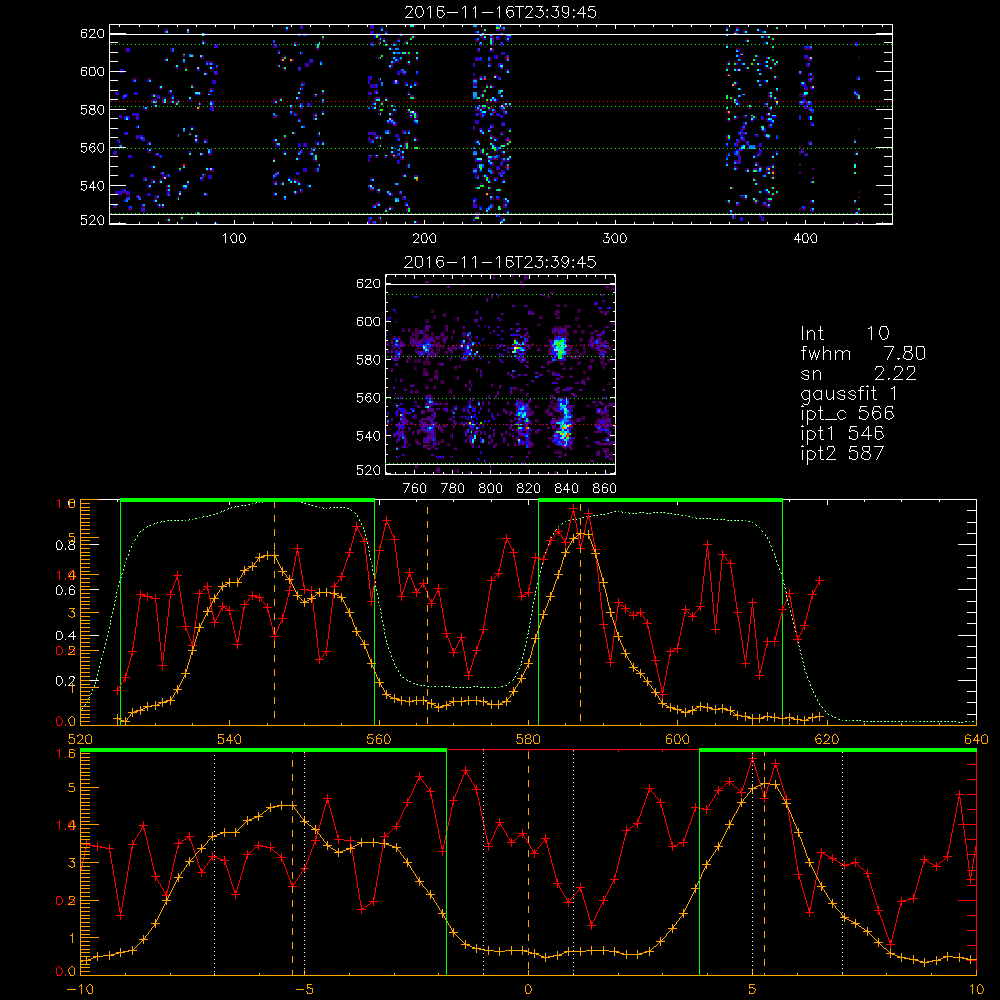Image resolution: width=1000 pixels, height=1000 pixels.
Task: Click y-axis label 600 of the wide image panel
Action: click(92, 71)
